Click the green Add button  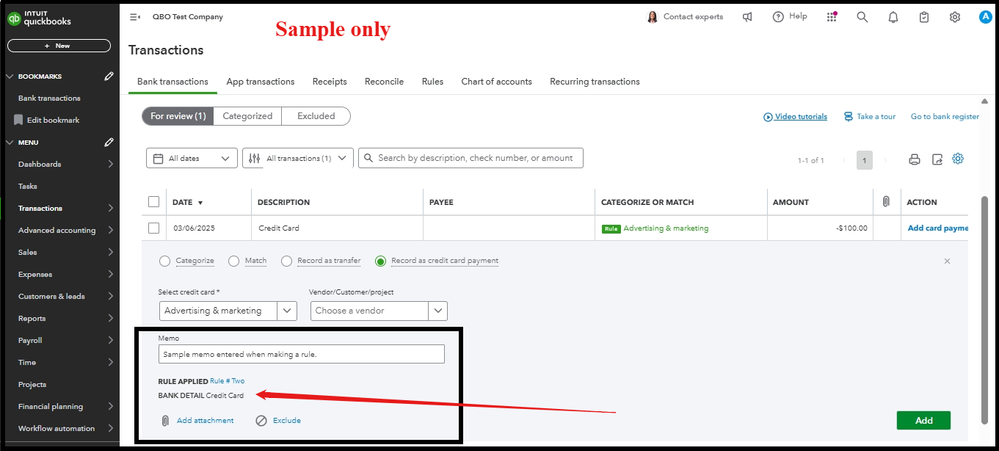click(x=923, y=420)
